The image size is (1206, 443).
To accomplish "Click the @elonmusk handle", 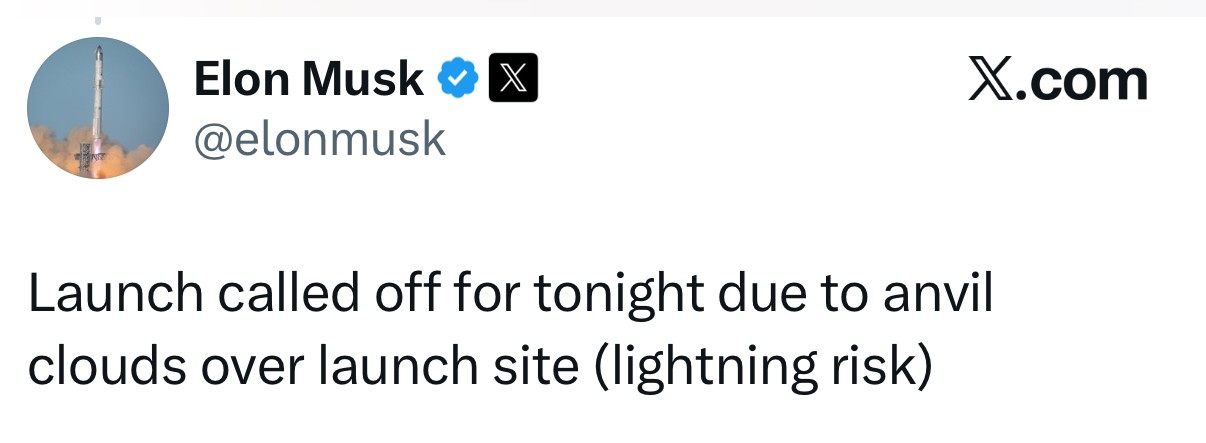I will point(318,138).
